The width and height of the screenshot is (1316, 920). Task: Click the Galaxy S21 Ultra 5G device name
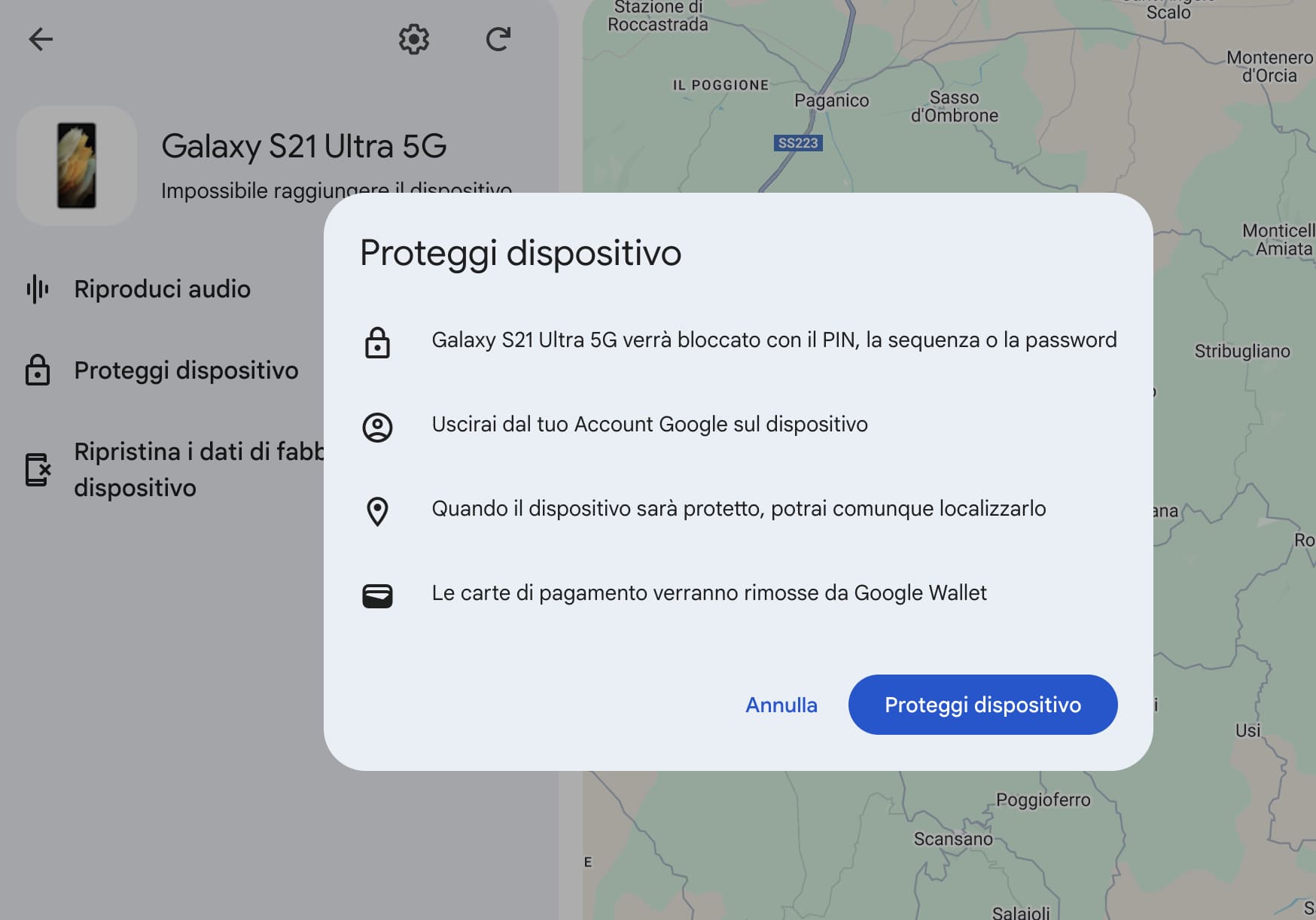point(304,146)
